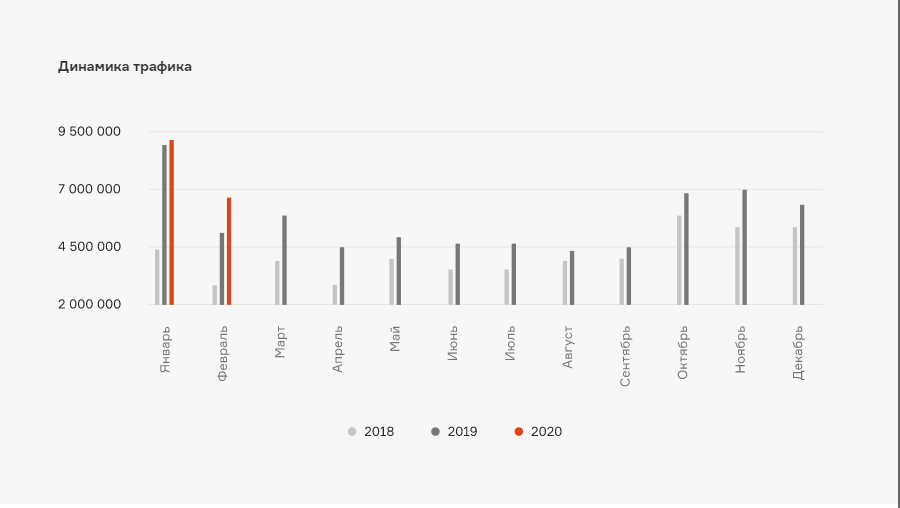Select the dark 2019 May bar

[x=398, y=271]
